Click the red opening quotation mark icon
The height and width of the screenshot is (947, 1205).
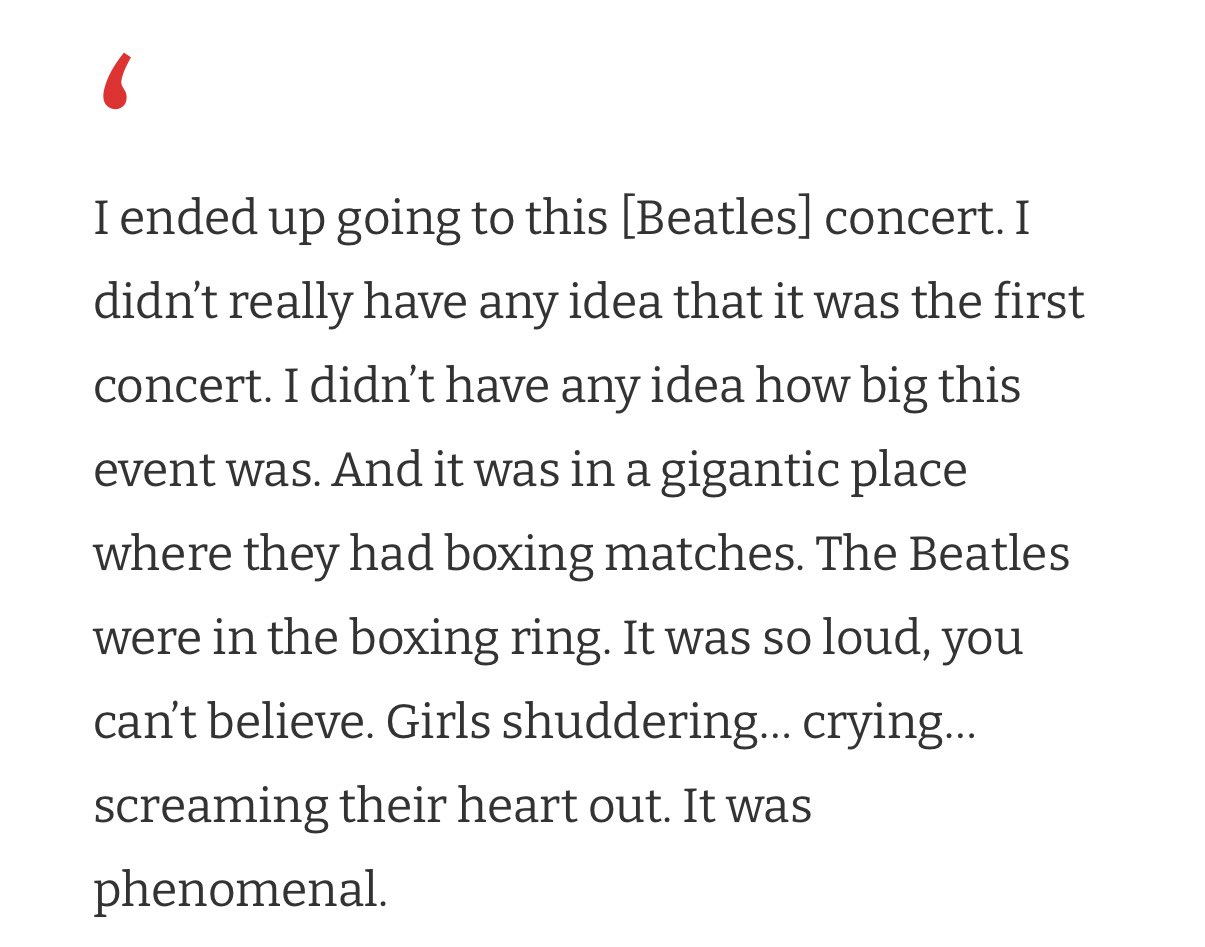pyautogui.click(x=117, y=83)
